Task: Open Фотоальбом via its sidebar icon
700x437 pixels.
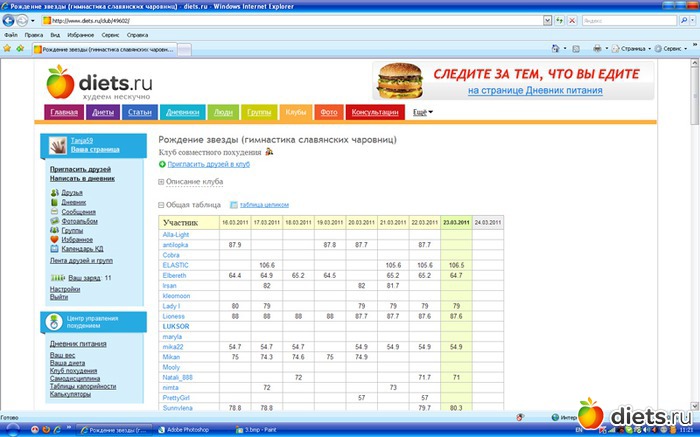Action: pos(54,221)
